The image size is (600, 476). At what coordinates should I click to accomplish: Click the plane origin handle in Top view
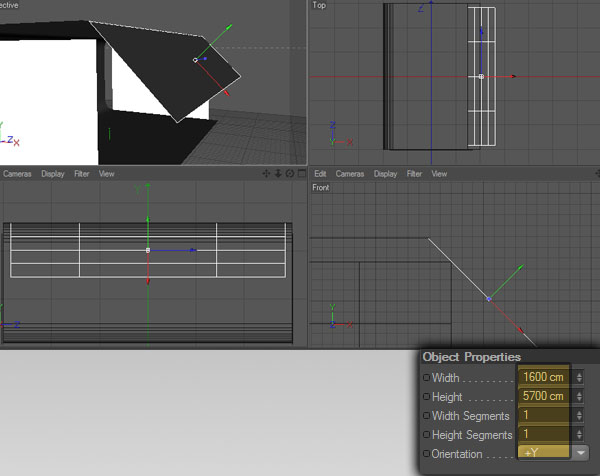[x=481, y=77]
